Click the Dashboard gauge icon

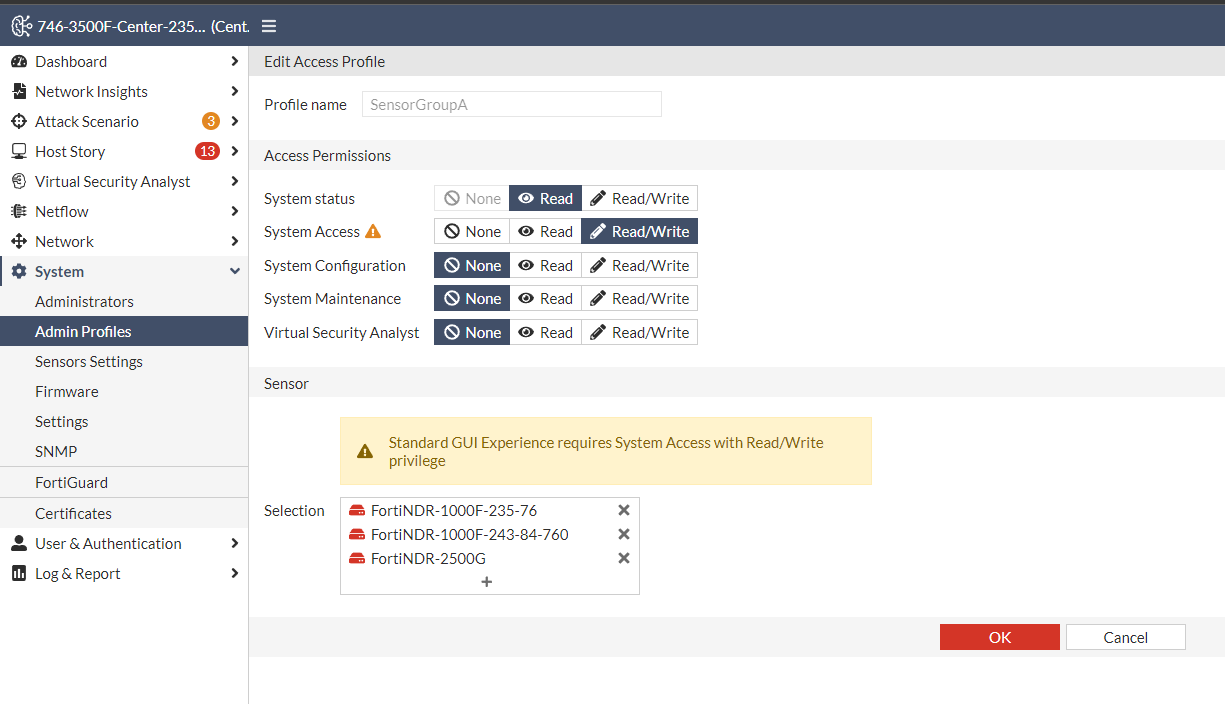18,61
